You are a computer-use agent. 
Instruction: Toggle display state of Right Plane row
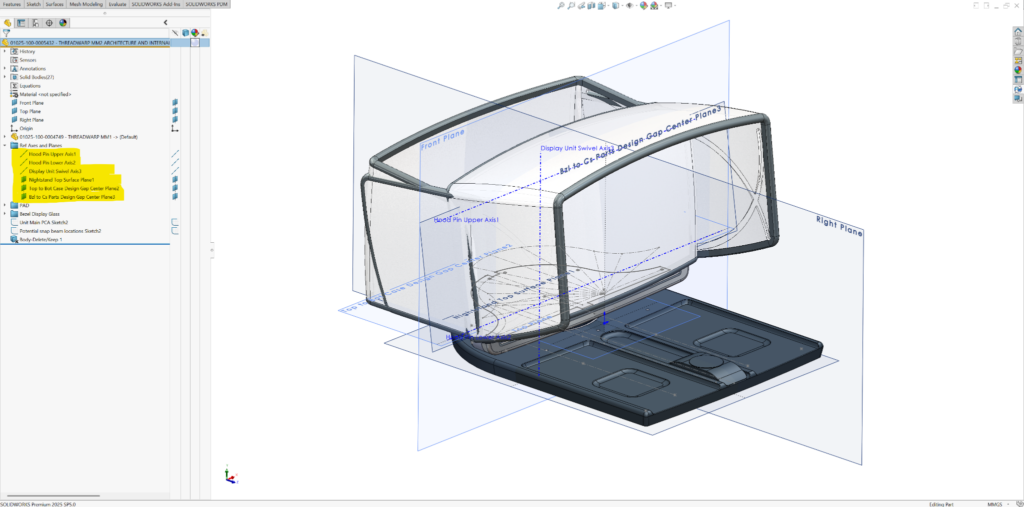point(175,120)
